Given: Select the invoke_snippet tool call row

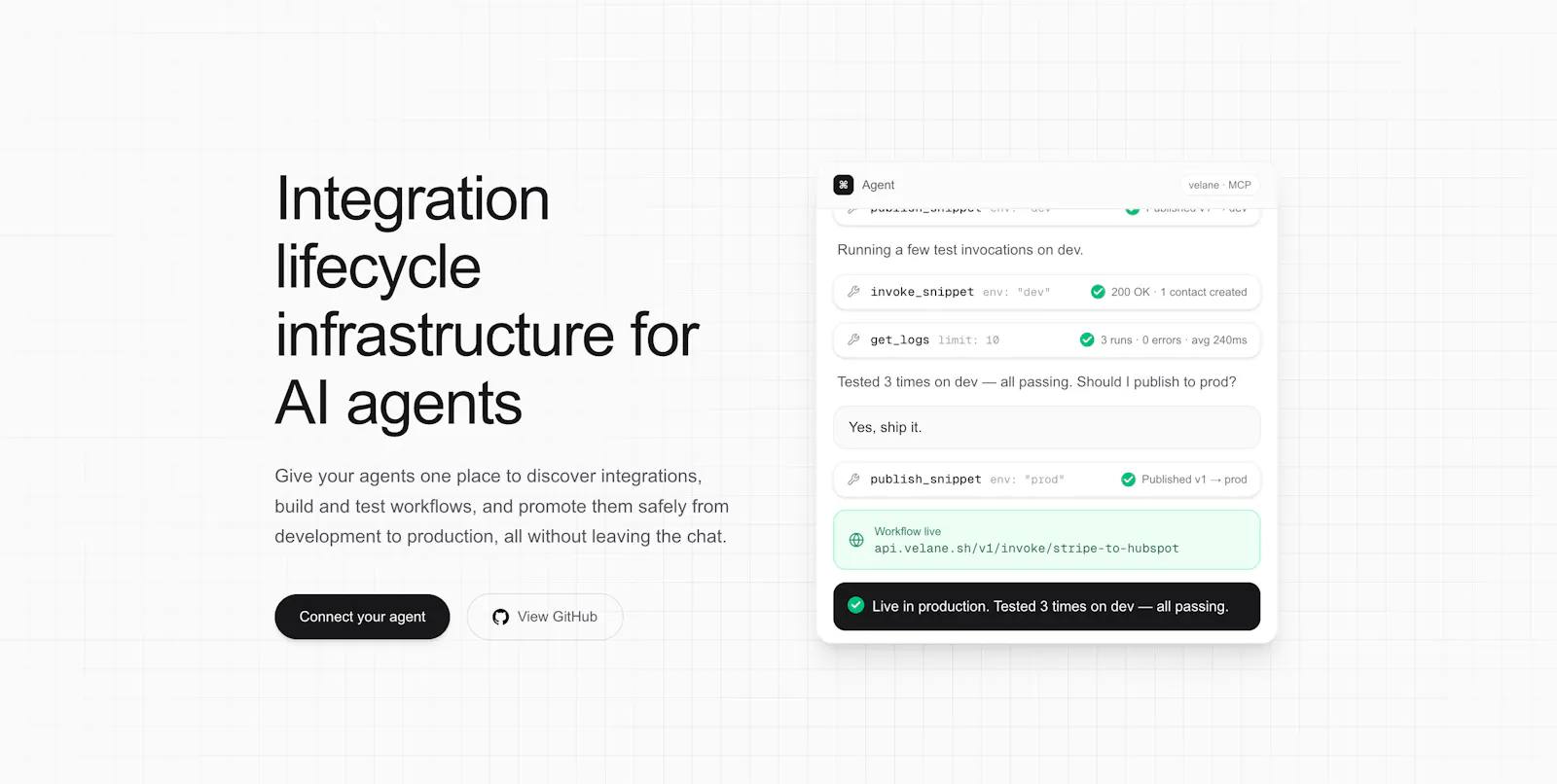Looking at the screenshot, I should (1047, 292).
